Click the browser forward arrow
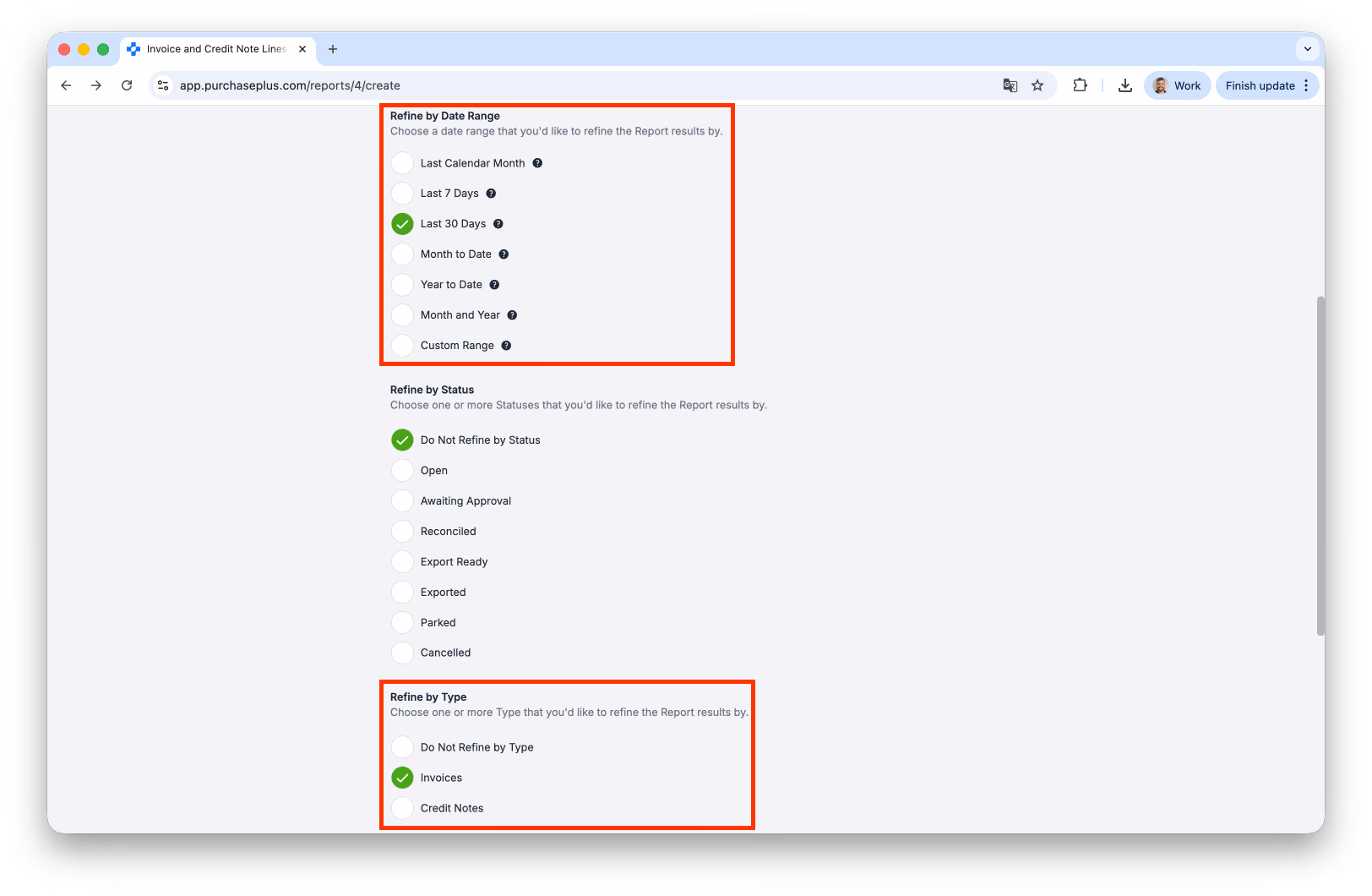Screen dimensions: 1372x896 (96, 85)
